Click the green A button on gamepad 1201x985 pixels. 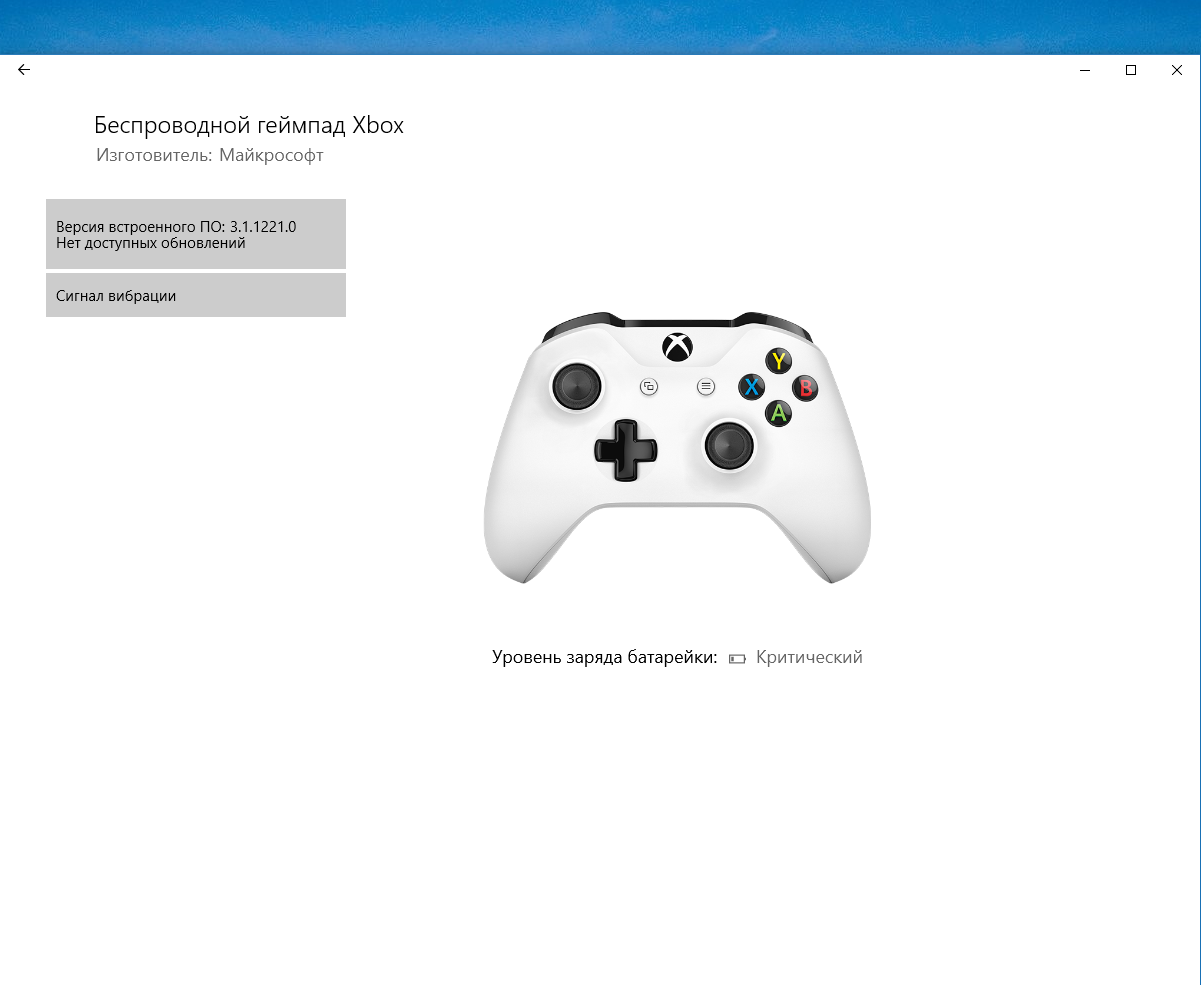[x=779, y=412]
